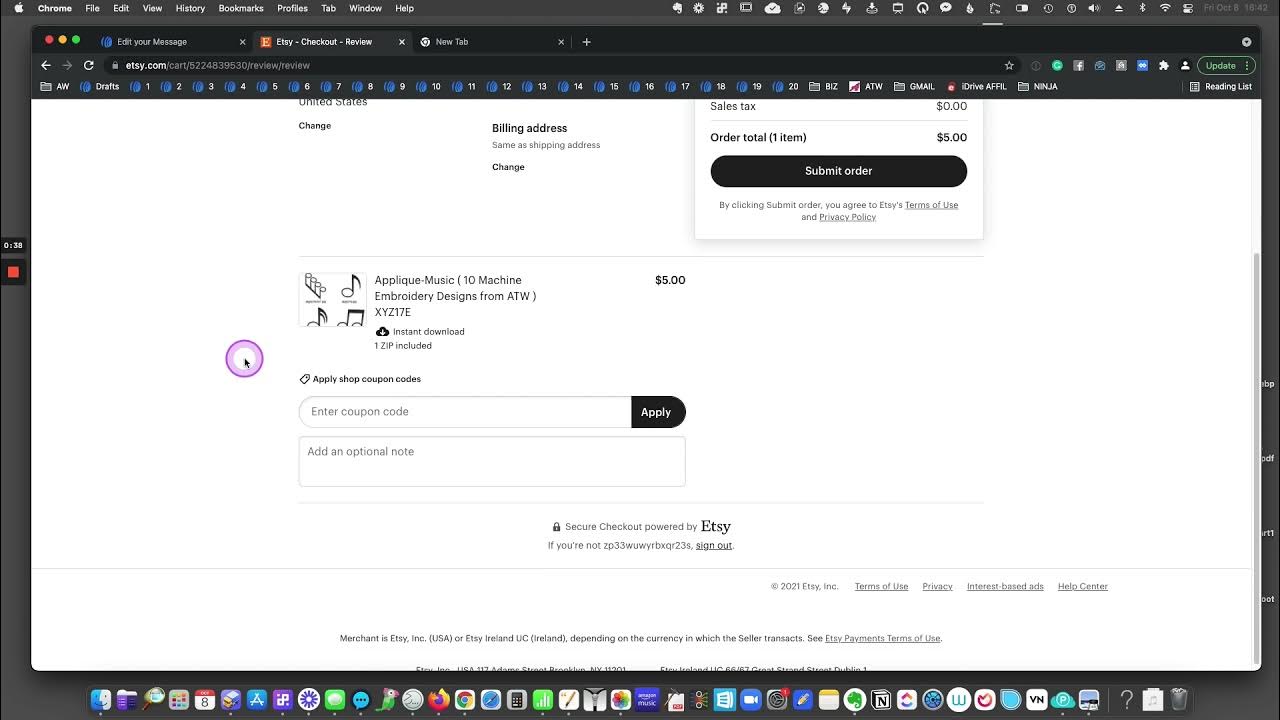Screen dimensions: 1280x720
Task: Open Control Center in the menu bar
Action: tap(1187, 8)
